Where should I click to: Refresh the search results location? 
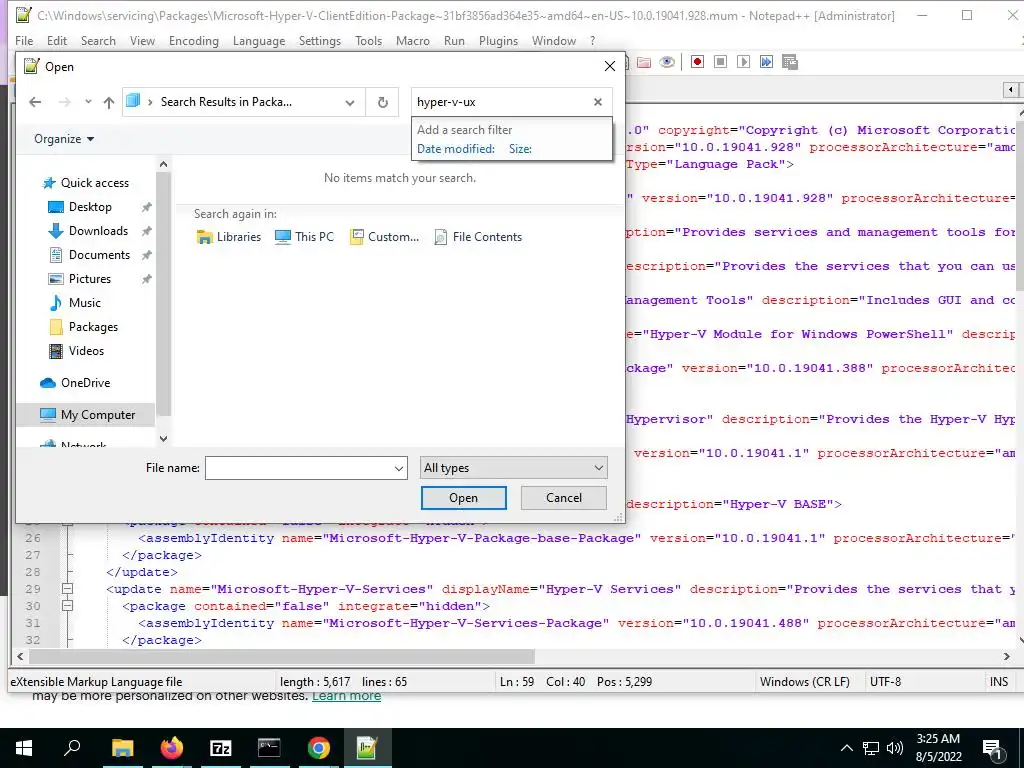pos(383,102)
